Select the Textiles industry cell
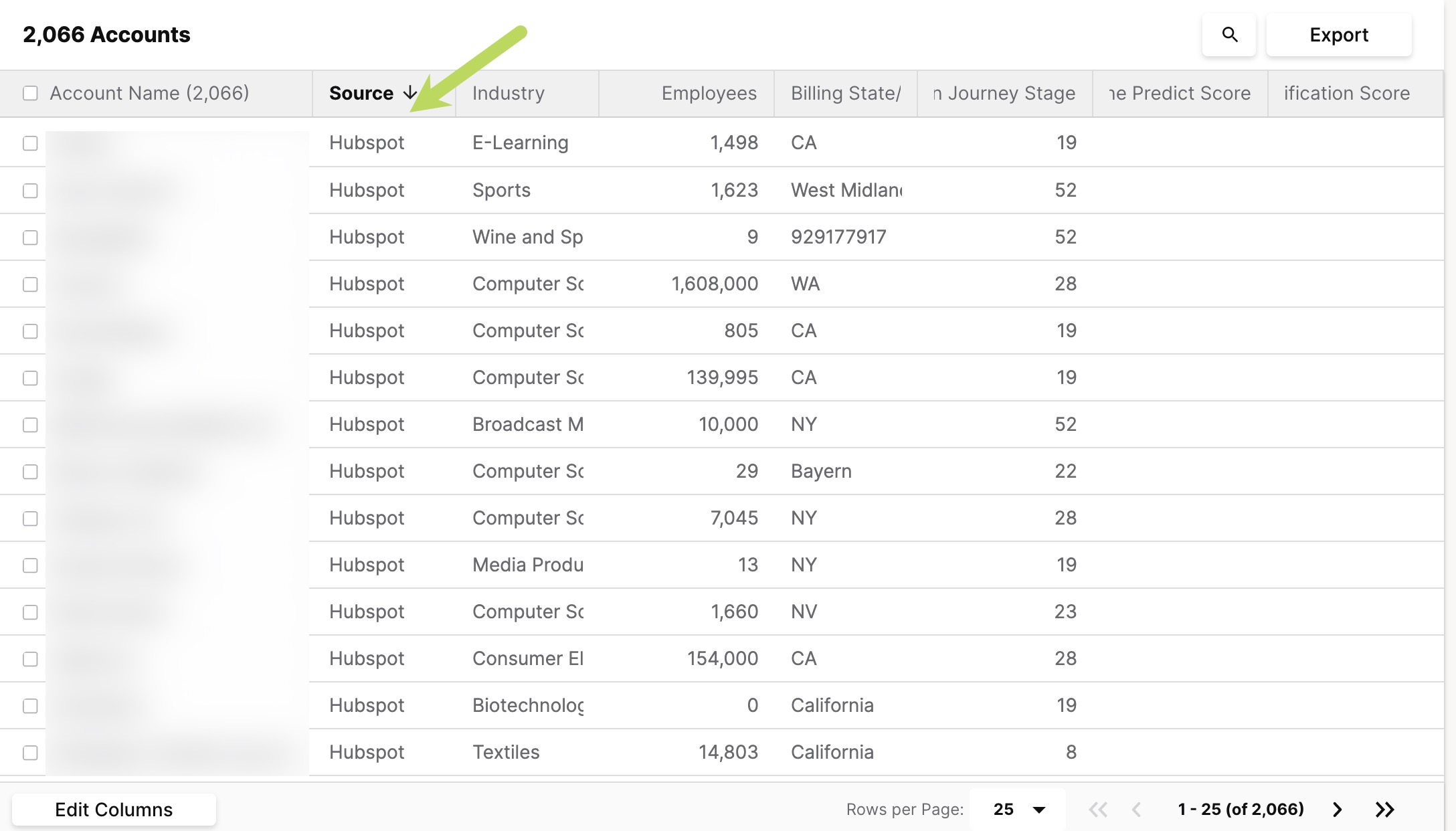The height and width of the screenshot is (831, 1456). (x=506, y=752)
